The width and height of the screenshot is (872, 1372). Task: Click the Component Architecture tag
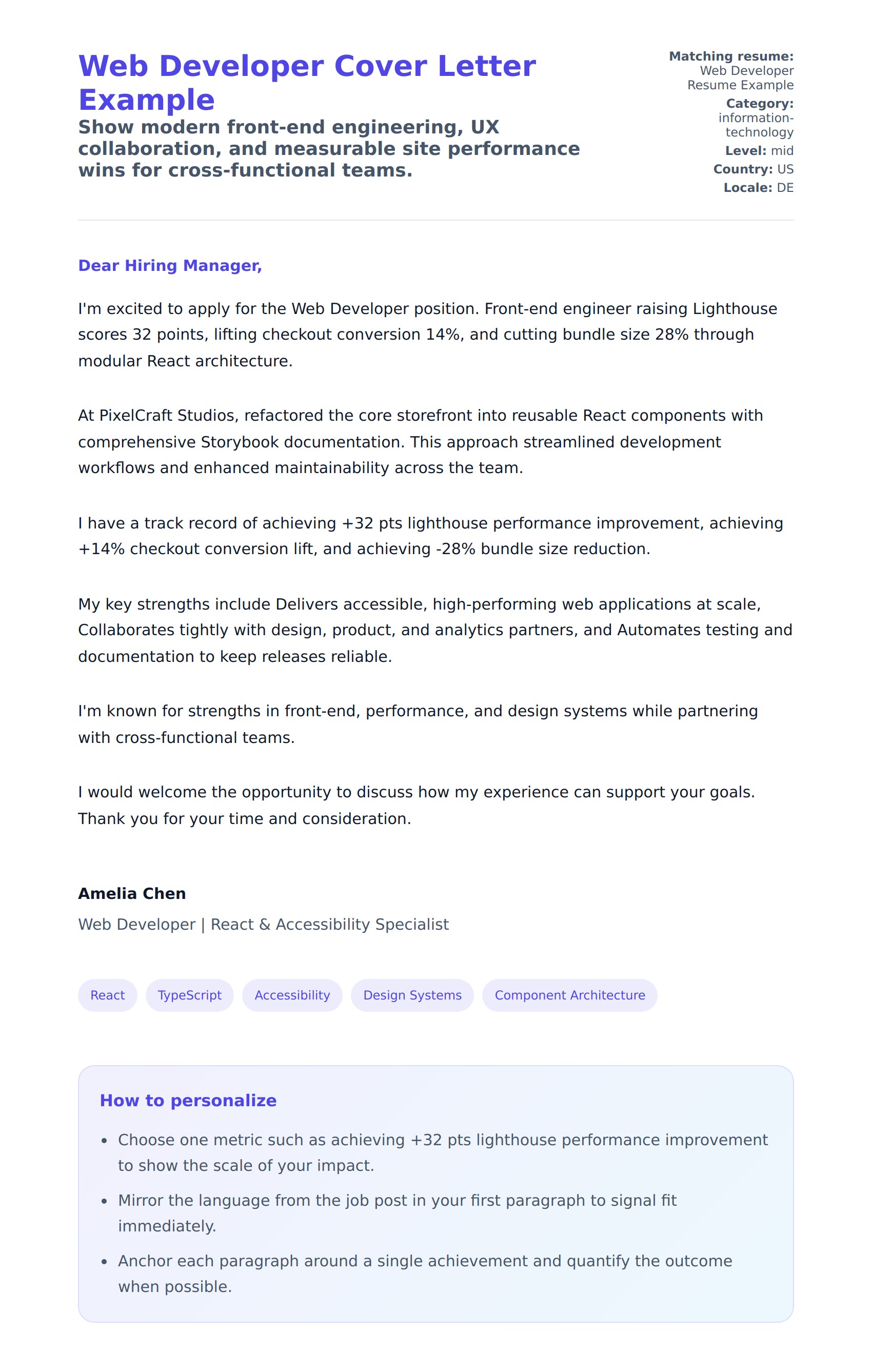tap(569, 995)
